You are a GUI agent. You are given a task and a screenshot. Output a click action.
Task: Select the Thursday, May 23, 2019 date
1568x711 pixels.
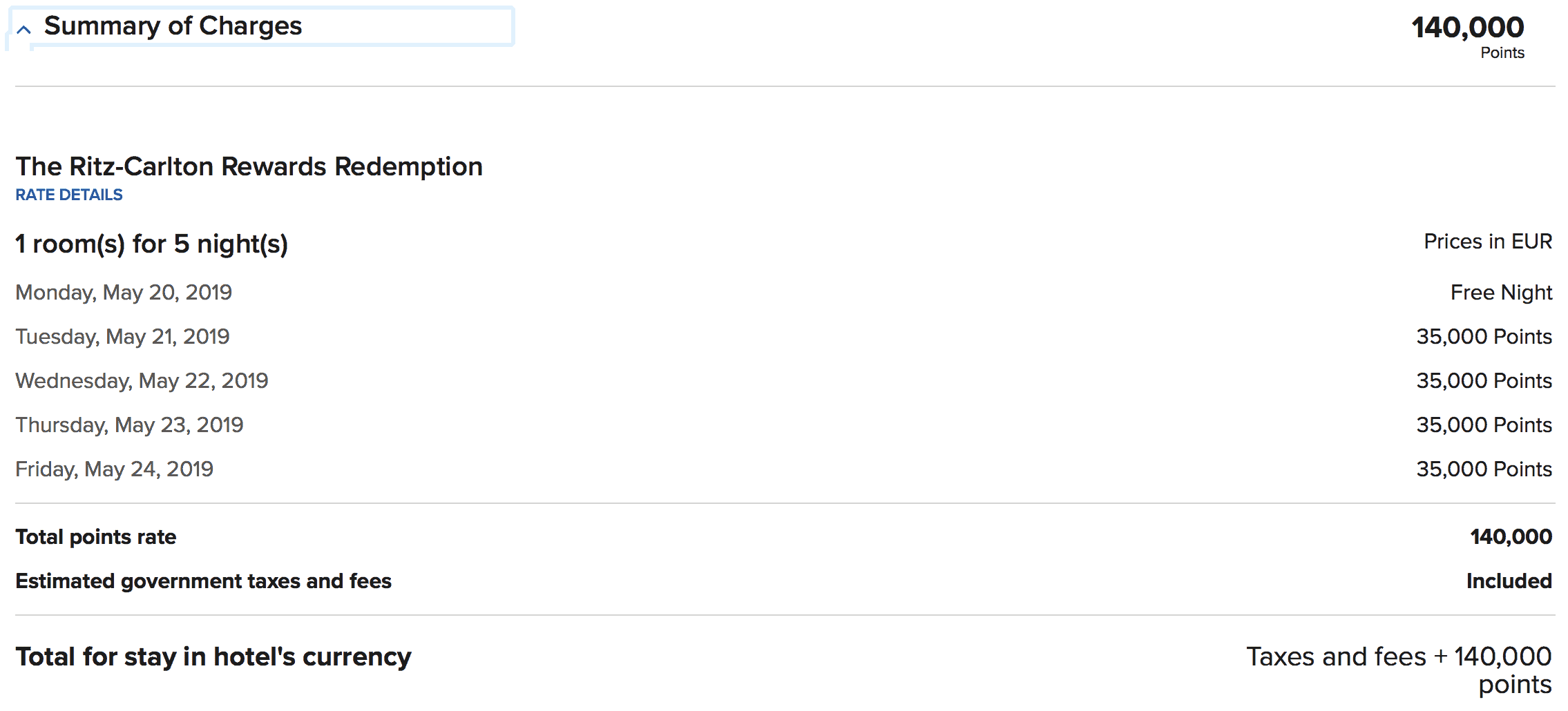coord(129,425)
